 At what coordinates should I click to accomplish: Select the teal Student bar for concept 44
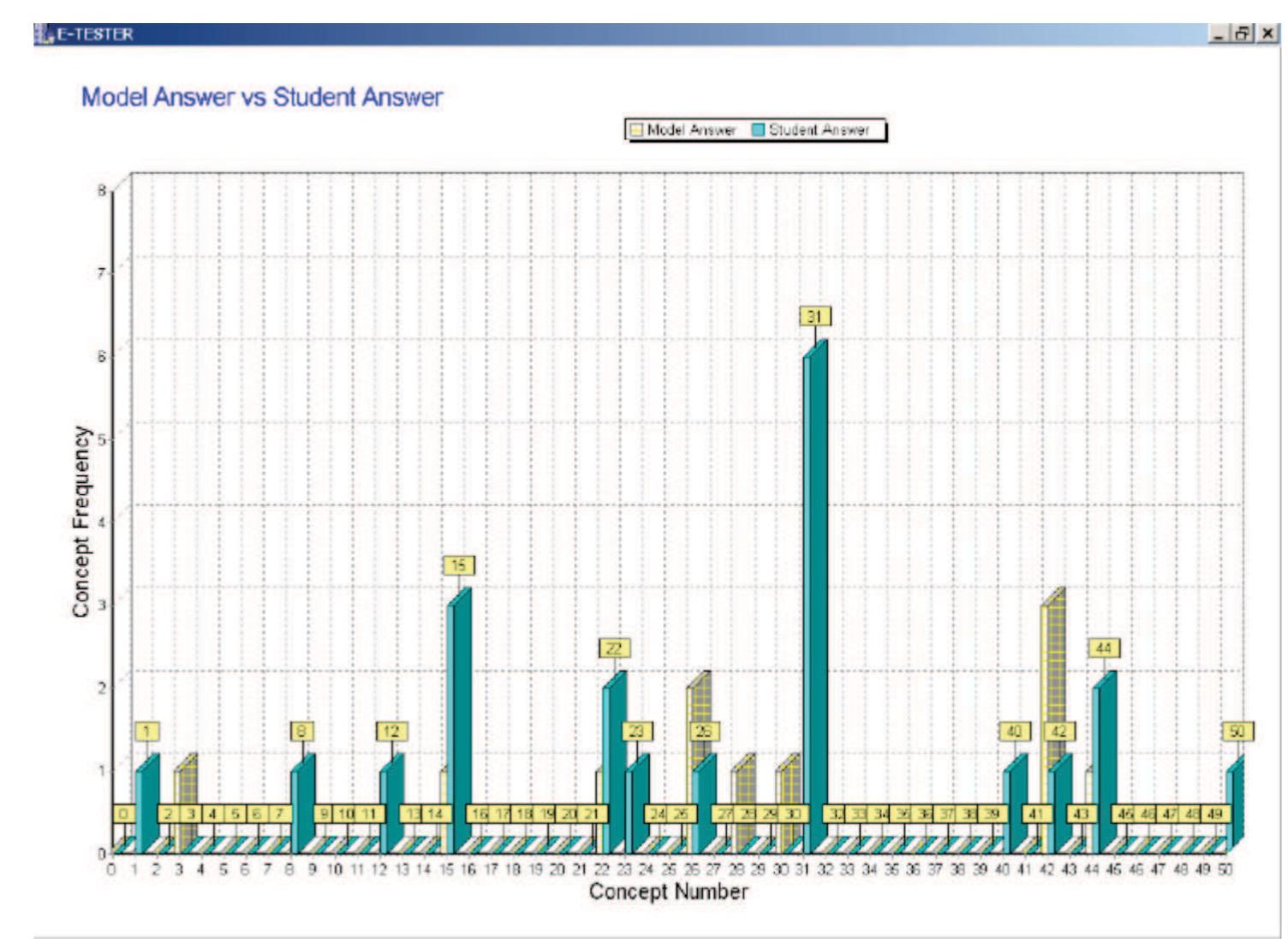(x=1104, y=761)
